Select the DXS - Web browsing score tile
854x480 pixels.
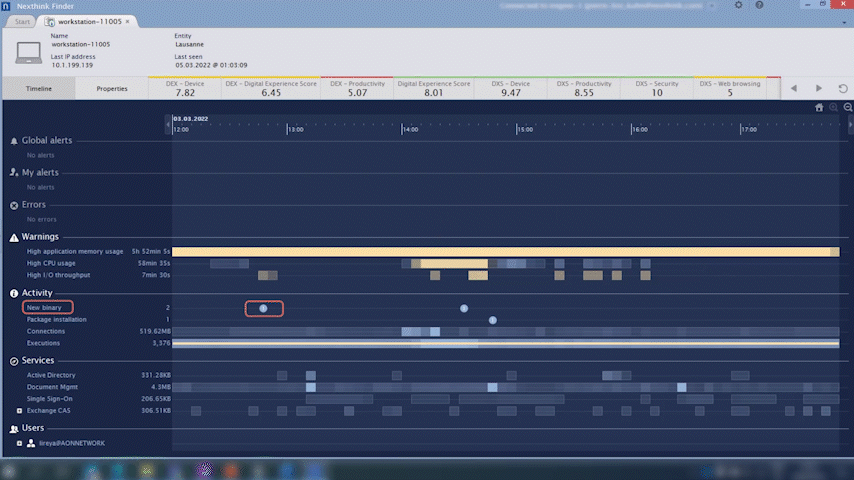(x=729, y=88)
